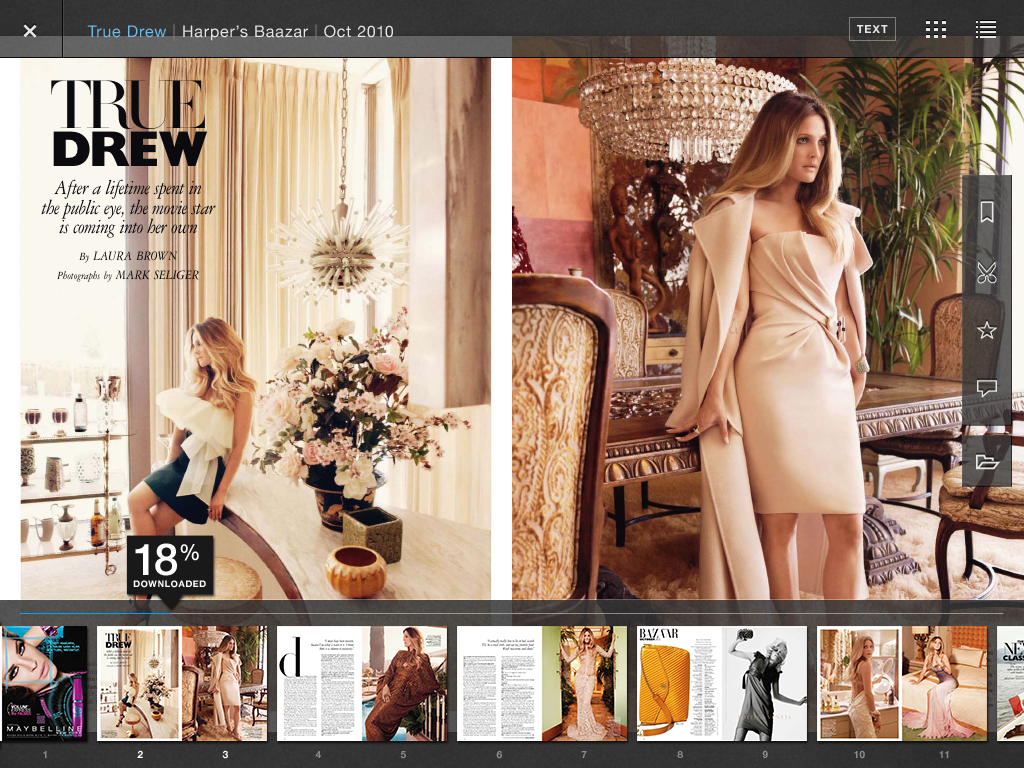Go to the page 7 lace gown thumbnail

584,683
